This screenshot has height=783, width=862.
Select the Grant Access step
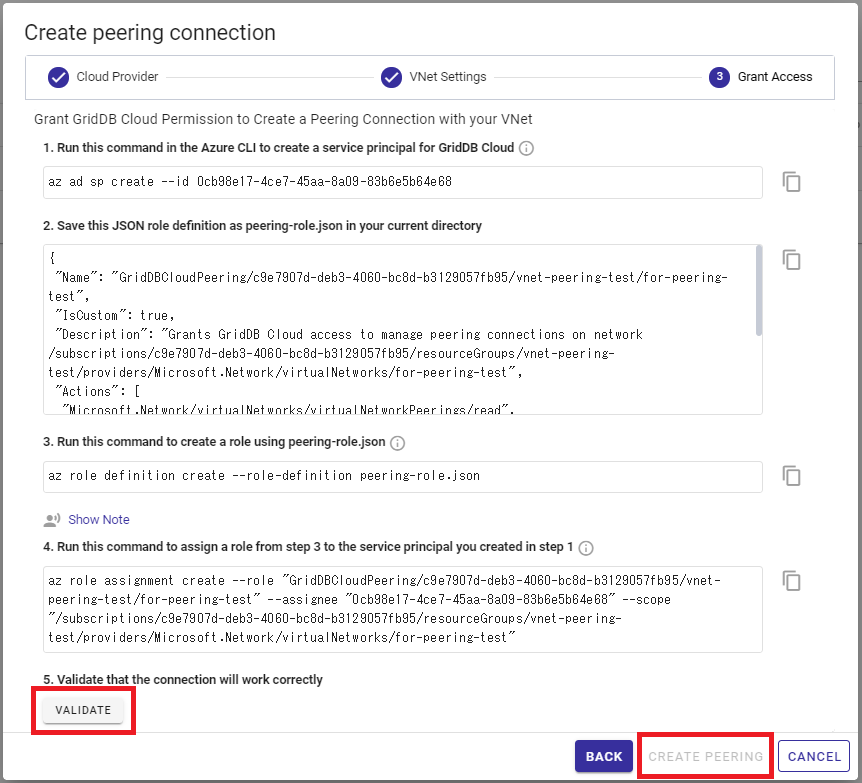[761, 77]
